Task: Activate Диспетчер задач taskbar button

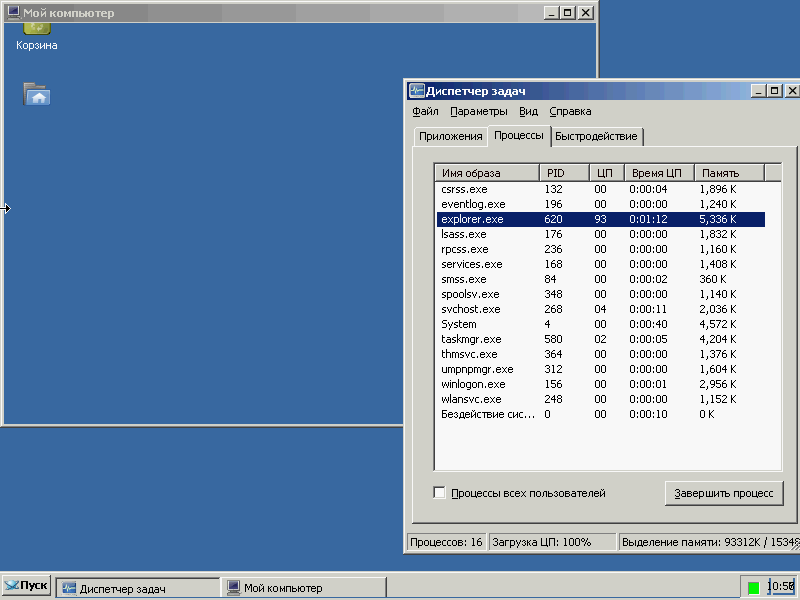Action: pyautogui.click(x=138, y=588)
